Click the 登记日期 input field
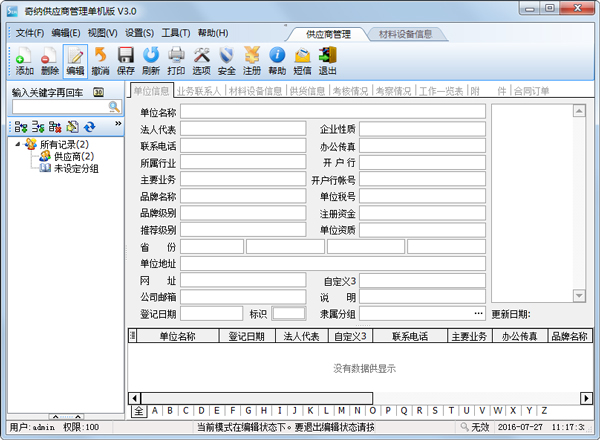This screenshot has width=600, height=440. [212, 314]
